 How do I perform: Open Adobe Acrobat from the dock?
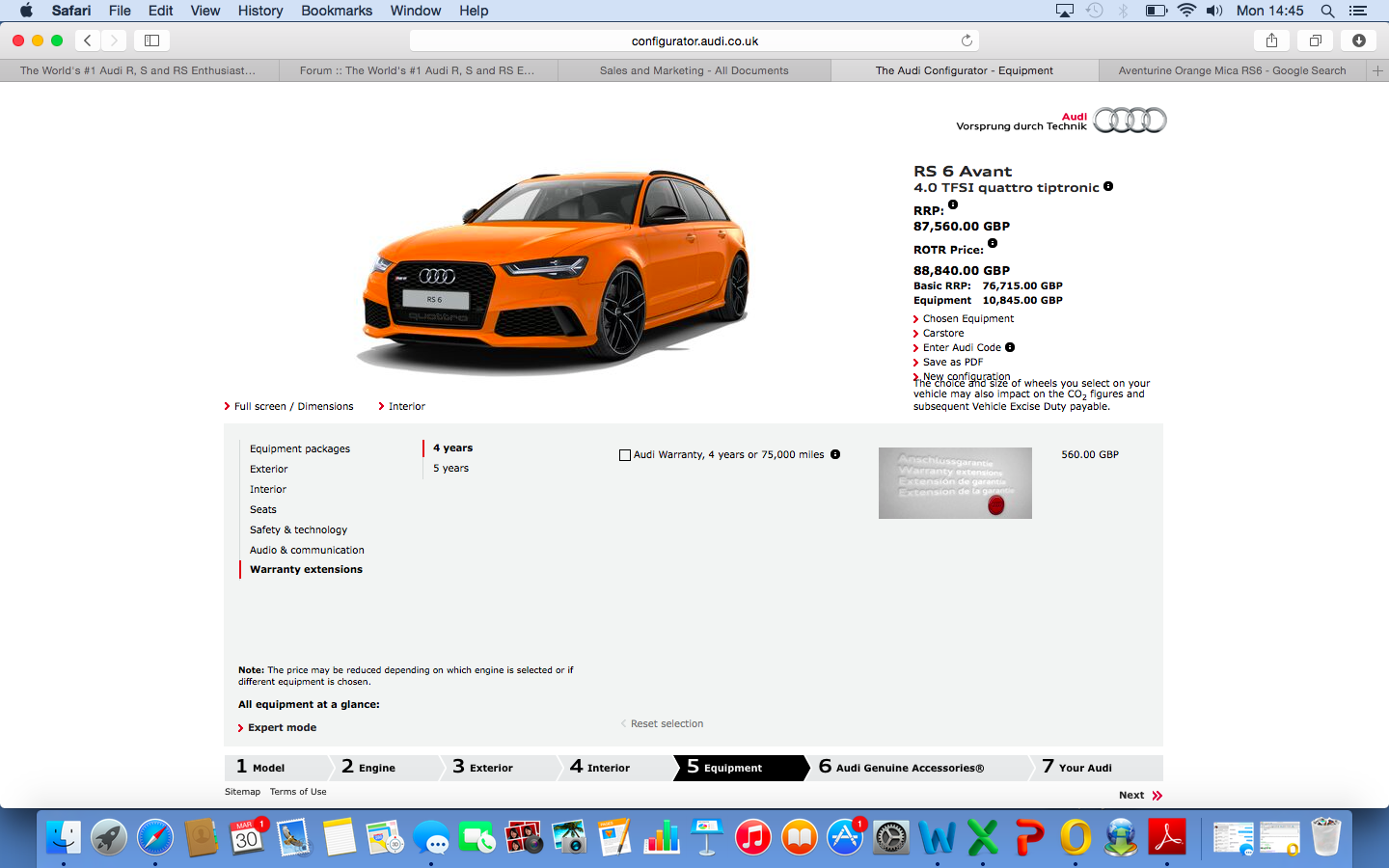1167,837
